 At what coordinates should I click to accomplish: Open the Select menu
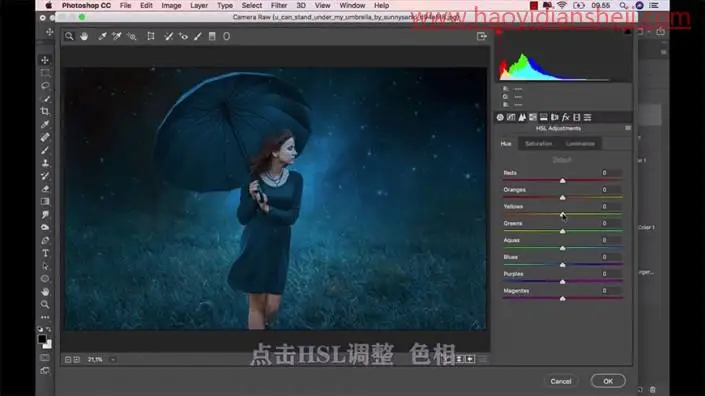coord(252,5)
